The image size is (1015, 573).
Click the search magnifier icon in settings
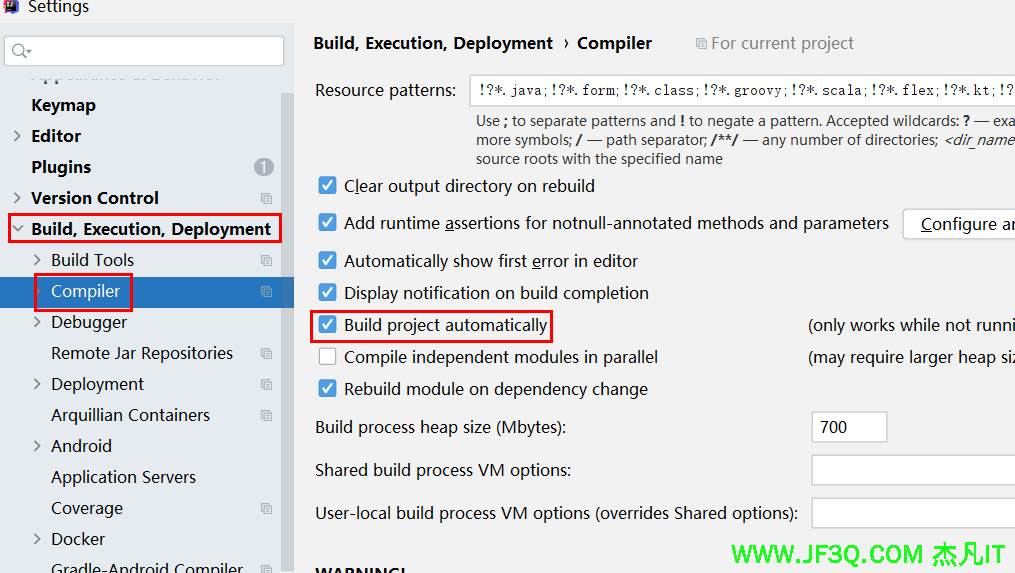[20, 50]
